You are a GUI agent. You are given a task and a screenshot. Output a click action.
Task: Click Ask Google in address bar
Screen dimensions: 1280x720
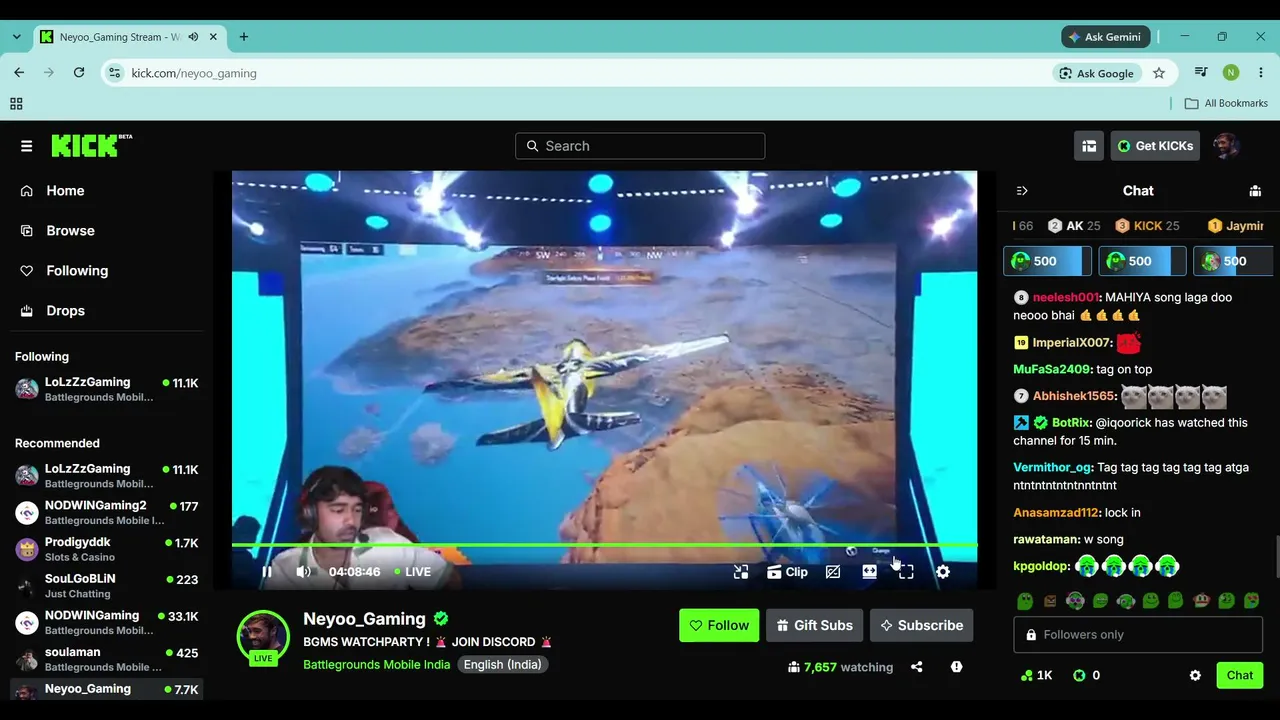1098,73
